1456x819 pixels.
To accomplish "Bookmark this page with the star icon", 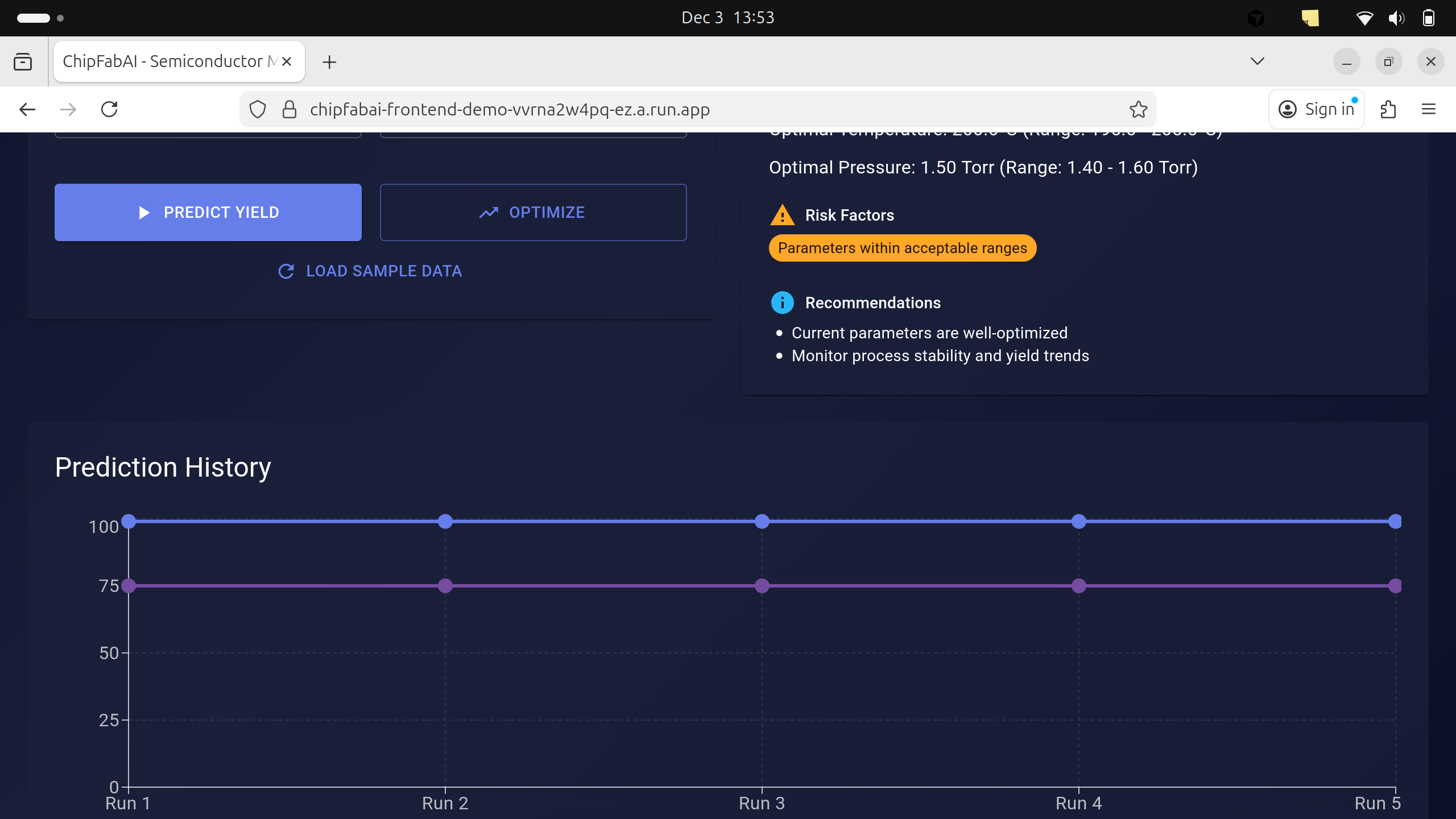I will coord(1138,109).
